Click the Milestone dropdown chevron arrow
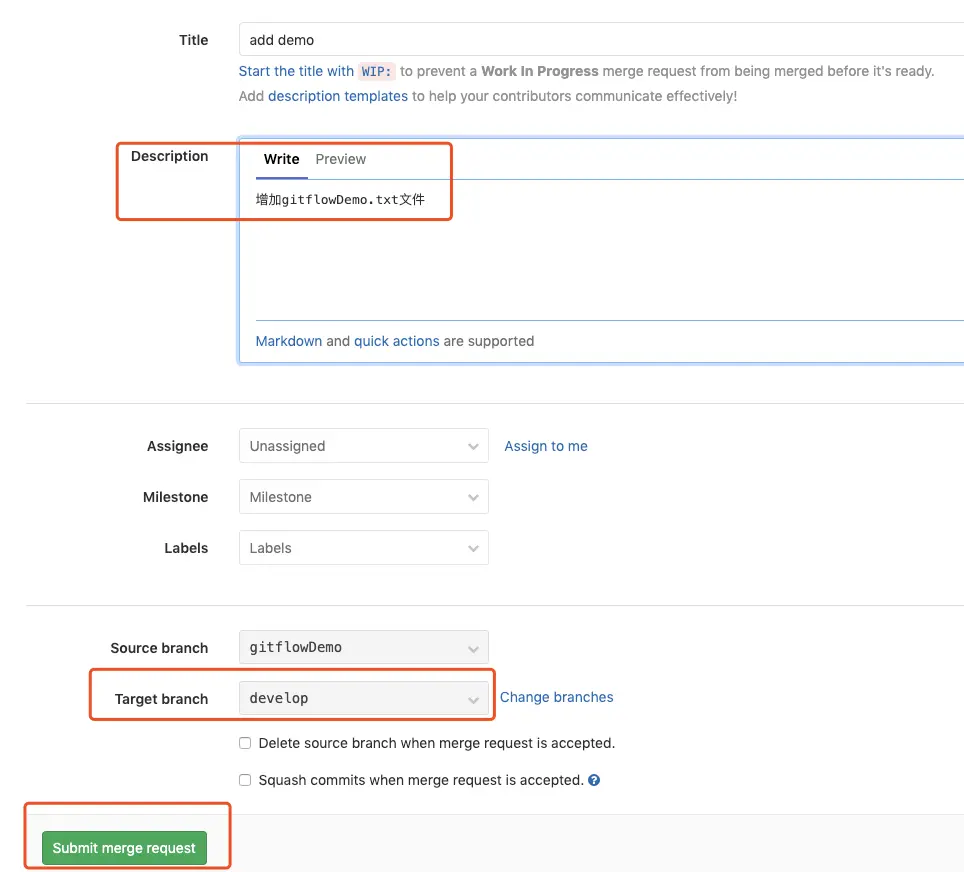This screenshot has width=964, height=872. pos(474,498)
